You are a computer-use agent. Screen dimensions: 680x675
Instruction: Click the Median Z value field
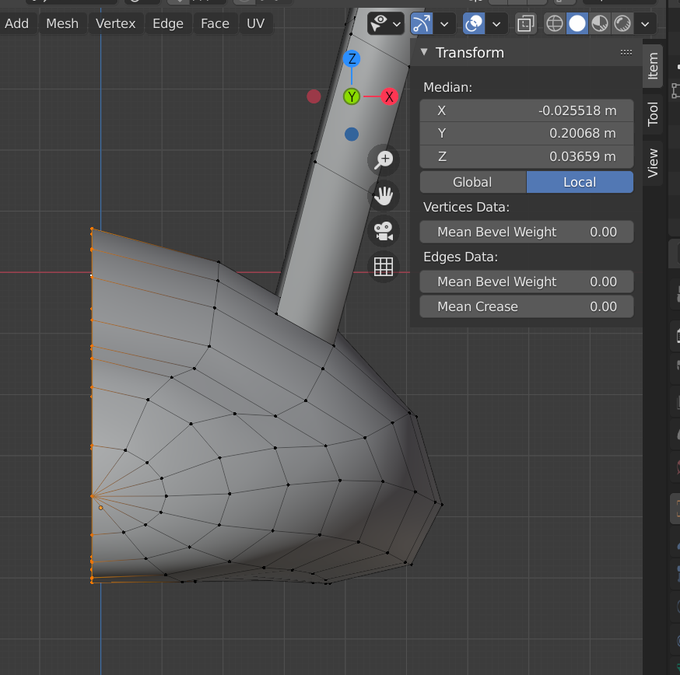tap(526, 156)
